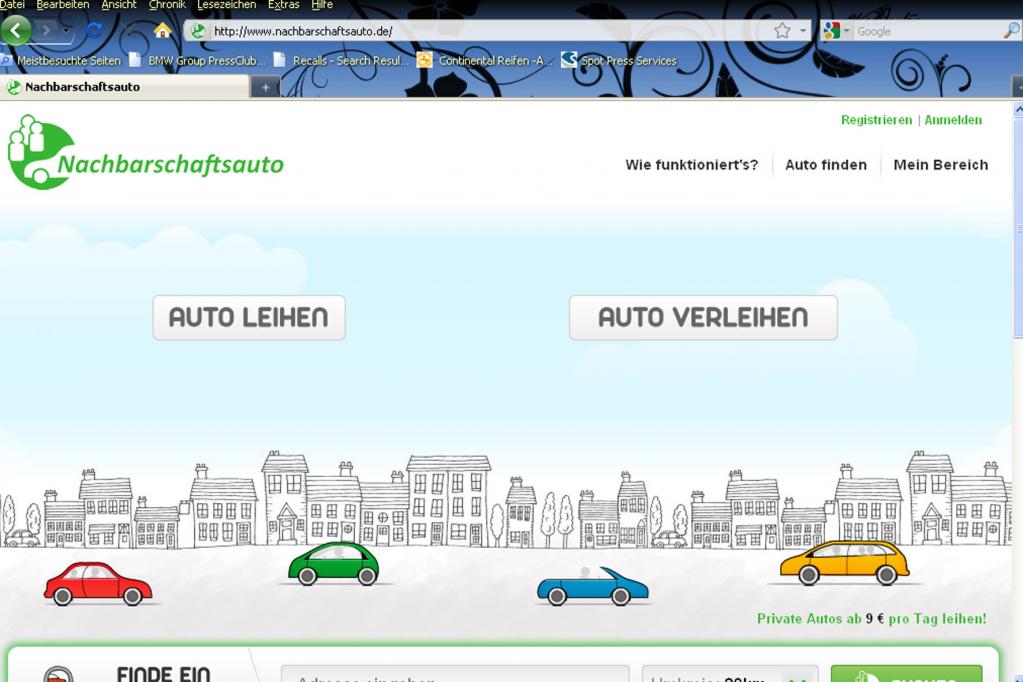Click the green browser back arrow

(16, 30)
